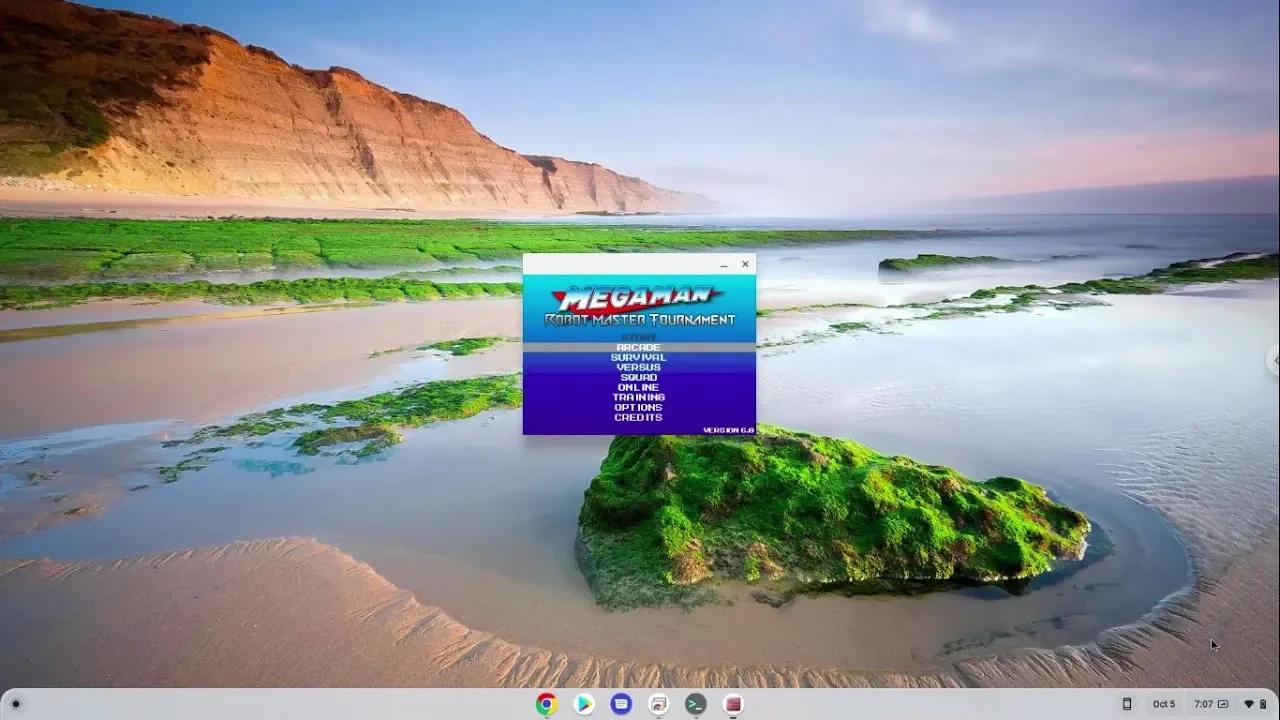Click the Megaman Robot Master Tournament logo
Viewport: 1280px width, 720px height.
click(x=639, y=306)
